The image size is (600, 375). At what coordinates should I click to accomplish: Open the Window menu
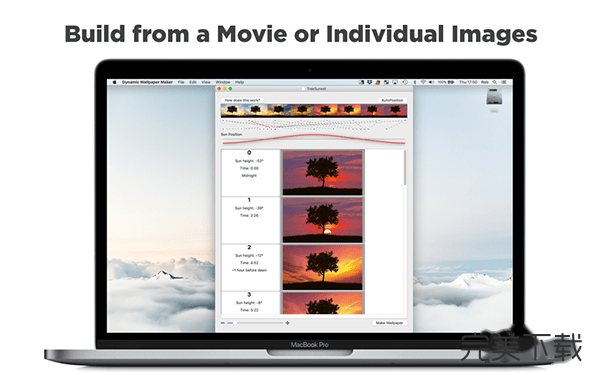point(223,82)
